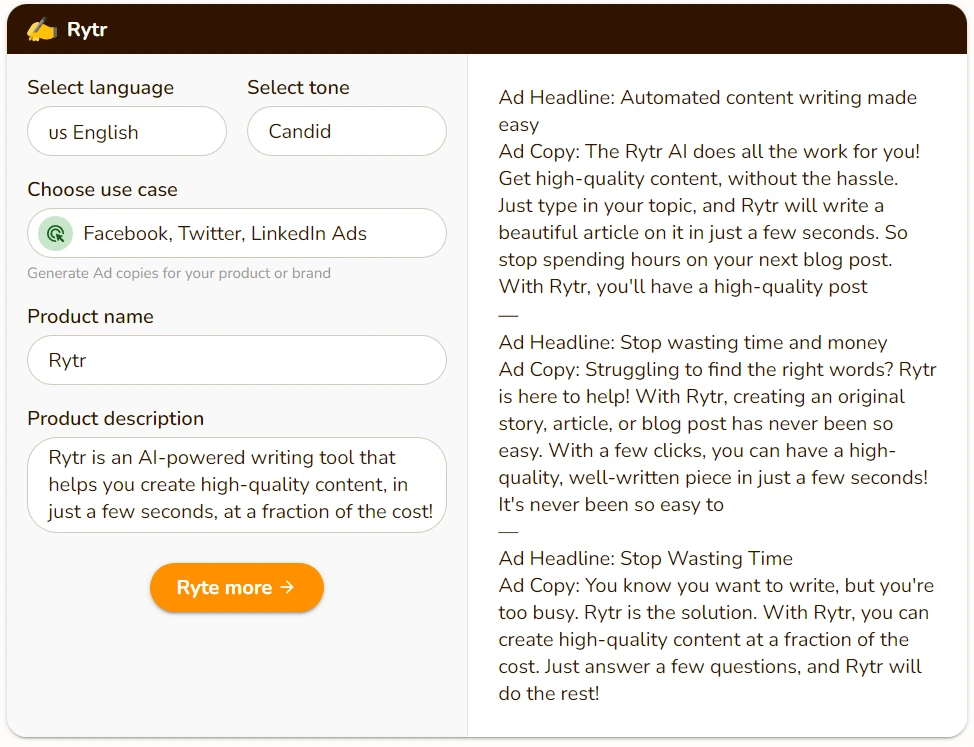The height and width of the screenshot is (747, 974).
Task: Click the "Product description" label
Action: coord(115,419)
